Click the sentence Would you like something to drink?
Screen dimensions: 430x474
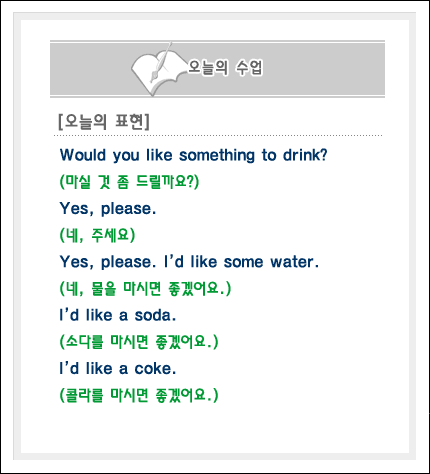click(x=193, y=156)
